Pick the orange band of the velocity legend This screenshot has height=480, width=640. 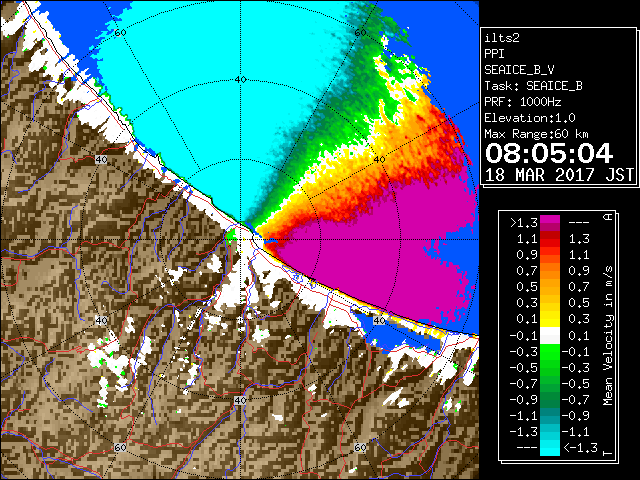[x=550, y=271]
